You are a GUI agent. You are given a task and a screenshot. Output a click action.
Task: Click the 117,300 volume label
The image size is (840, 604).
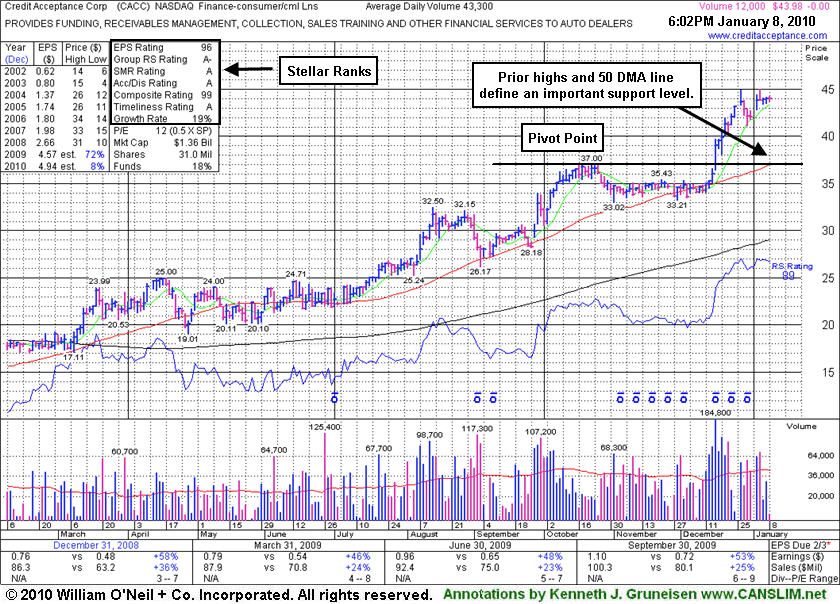pyautogui.click(x=477, y=429)
